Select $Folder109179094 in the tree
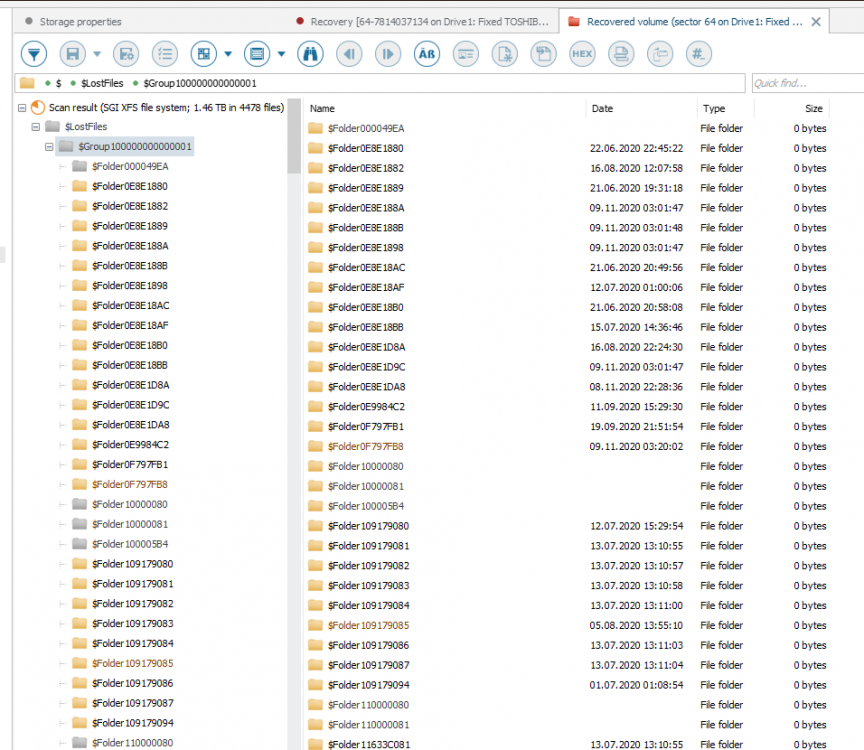864x750 pixels. pyautogui.click(x=133, y=722)
